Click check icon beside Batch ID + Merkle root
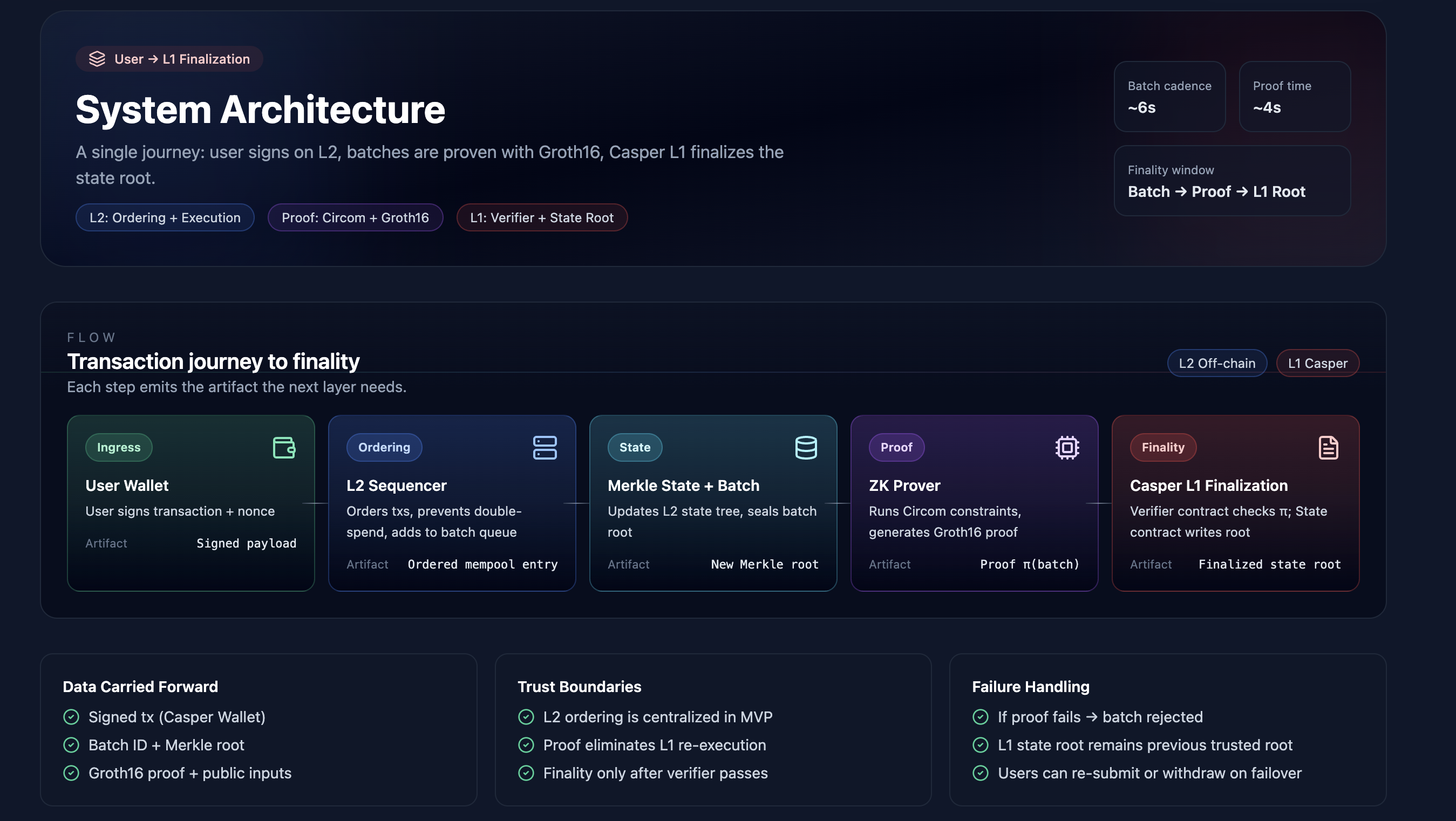The image size is (1456, 821). (71, 745)
